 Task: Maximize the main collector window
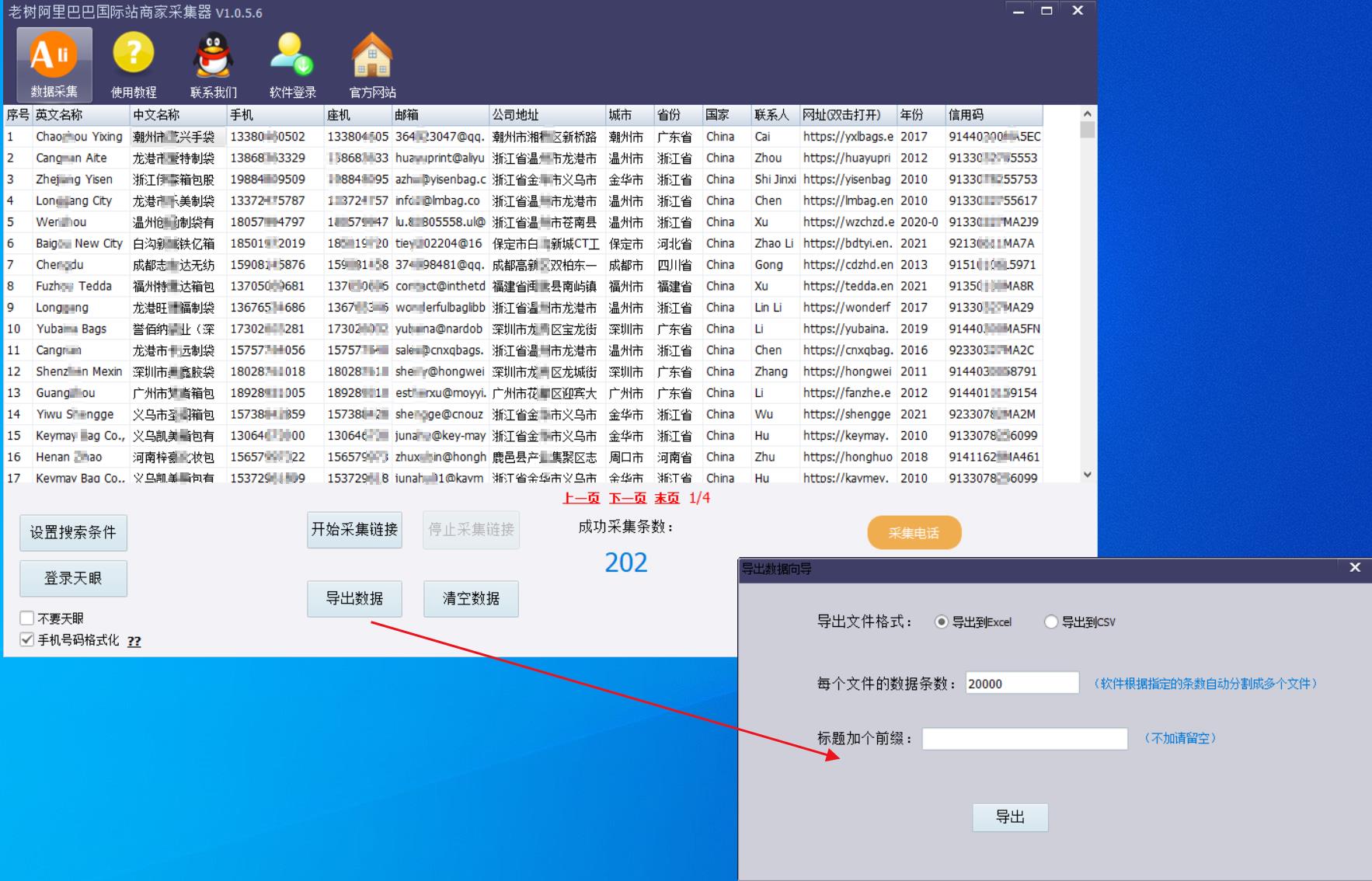1047,11
